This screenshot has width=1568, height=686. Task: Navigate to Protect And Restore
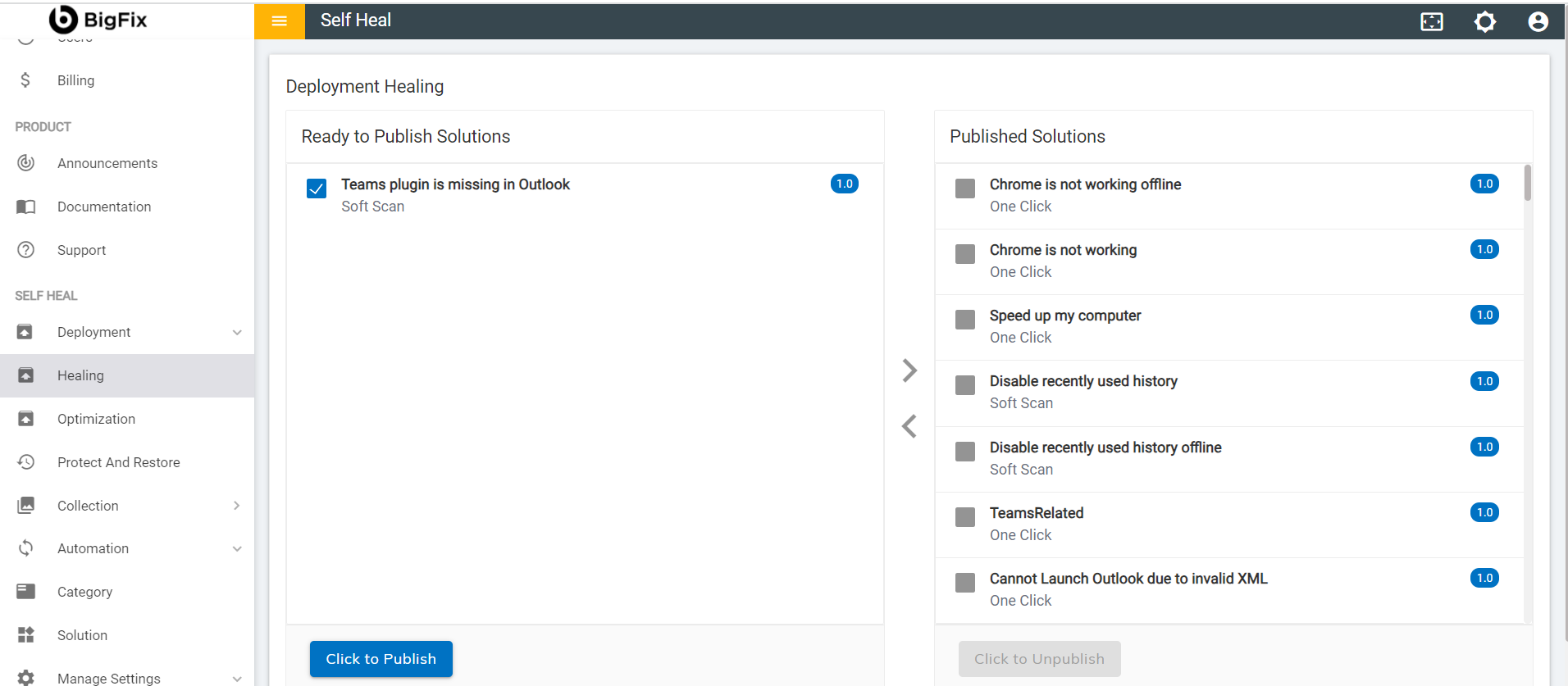tap(127, 462)
